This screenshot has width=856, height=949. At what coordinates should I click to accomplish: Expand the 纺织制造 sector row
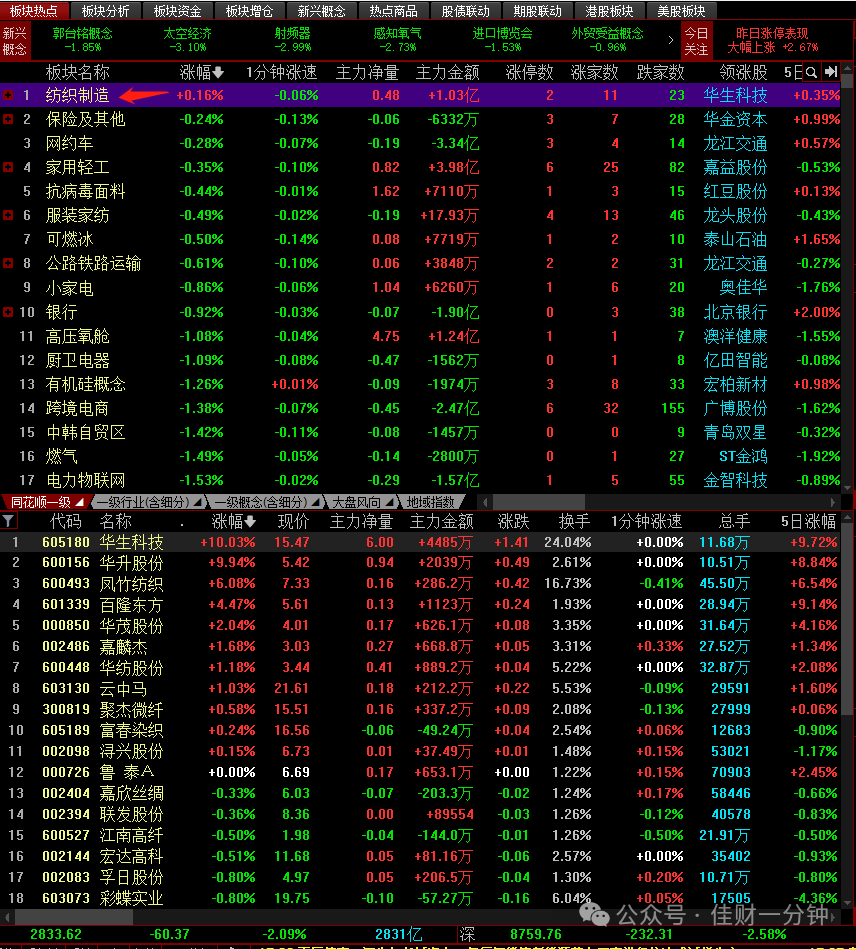pyautogui.click(x=8, y=95)
